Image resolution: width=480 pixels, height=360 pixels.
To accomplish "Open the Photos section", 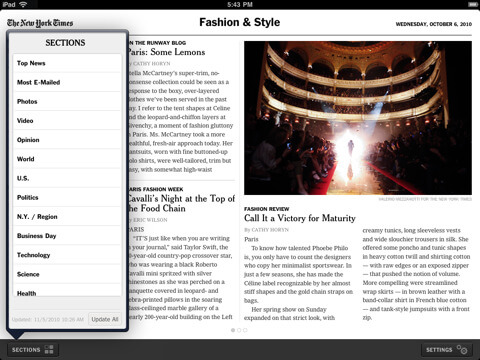I will [x=67, y=101].
